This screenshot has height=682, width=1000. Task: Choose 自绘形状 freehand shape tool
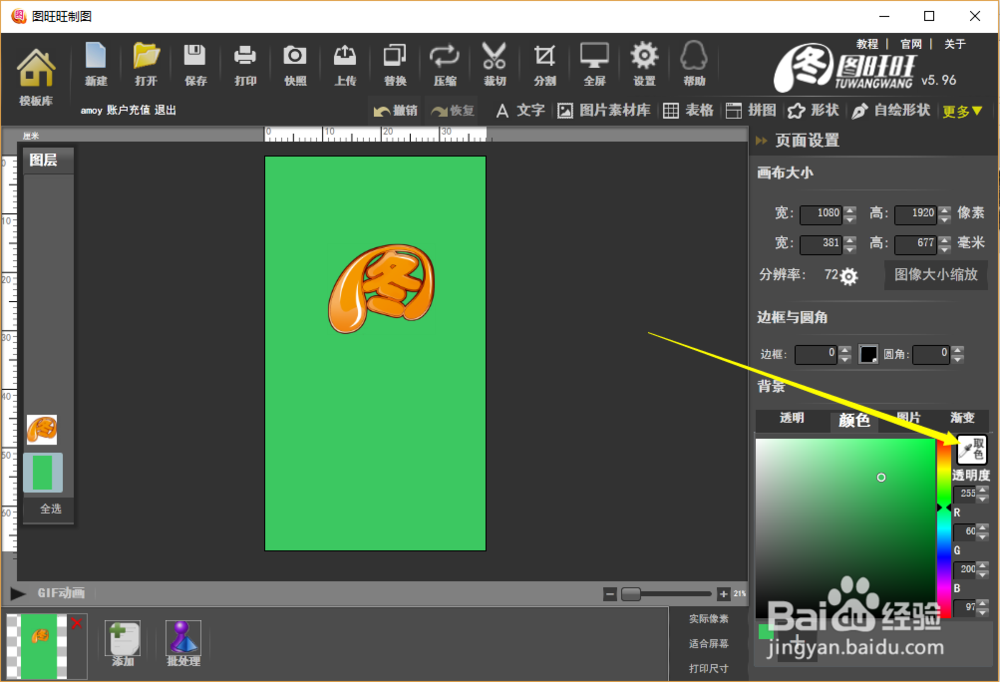(891, 110)
